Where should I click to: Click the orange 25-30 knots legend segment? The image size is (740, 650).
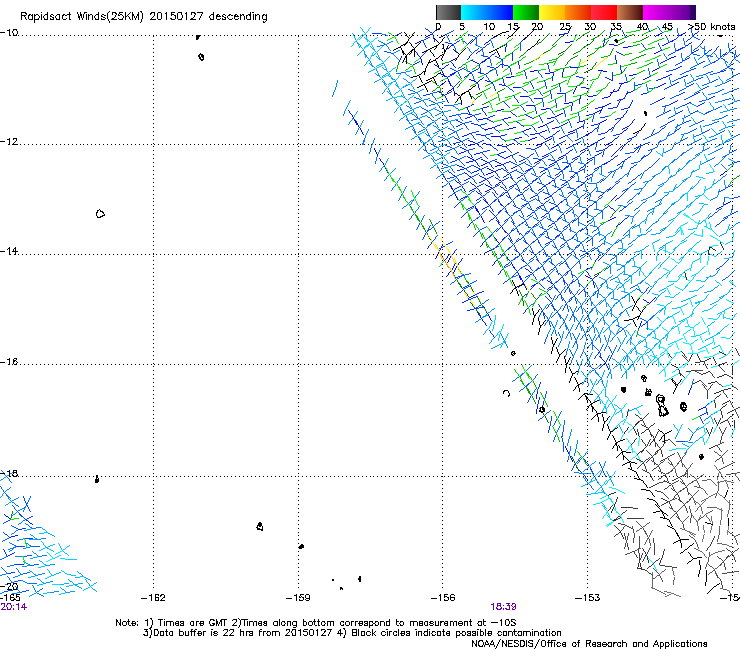(578, 12)
